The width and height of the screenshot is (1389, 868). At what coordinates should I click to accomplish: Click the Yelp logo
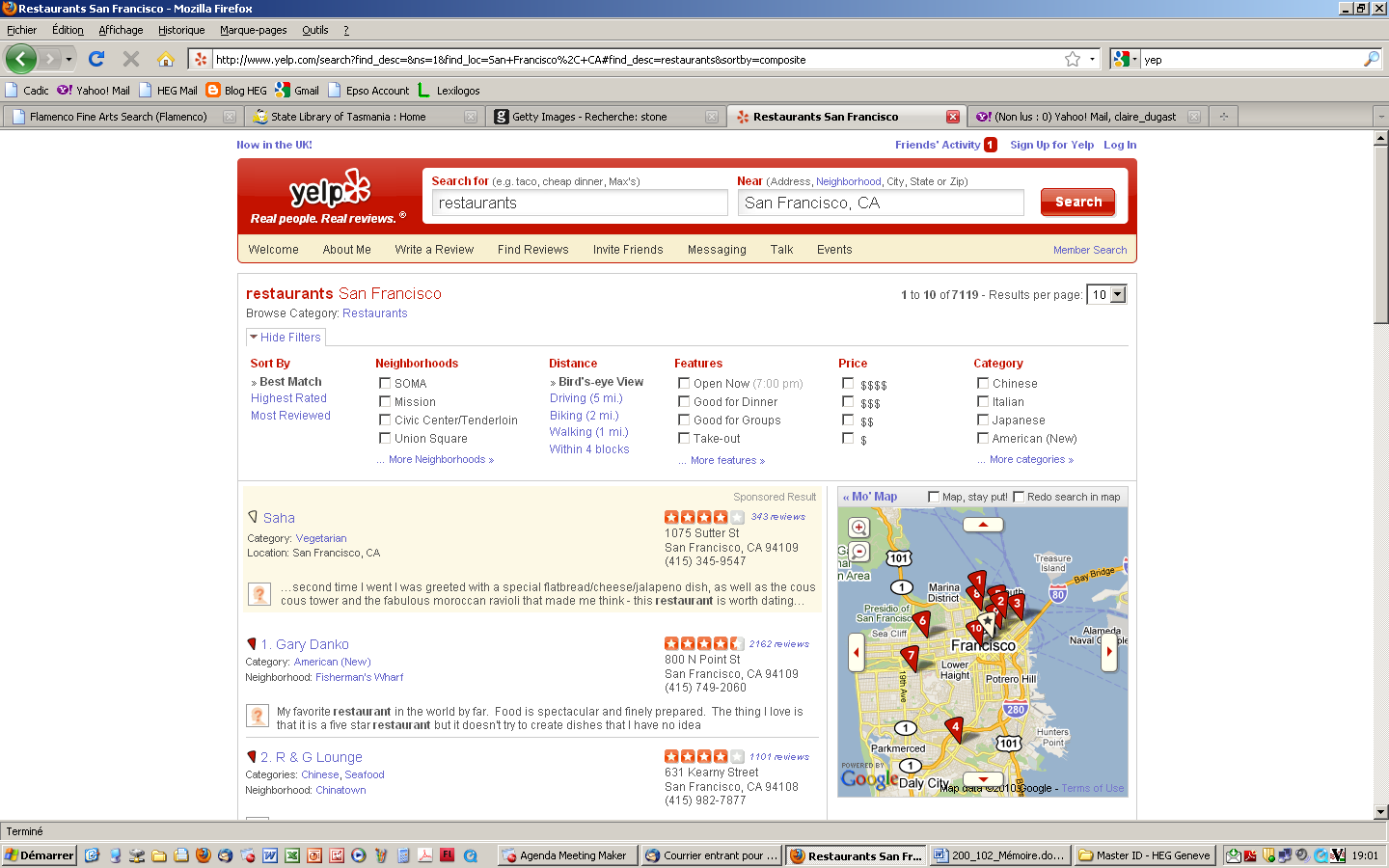click(x=329, y=190)
